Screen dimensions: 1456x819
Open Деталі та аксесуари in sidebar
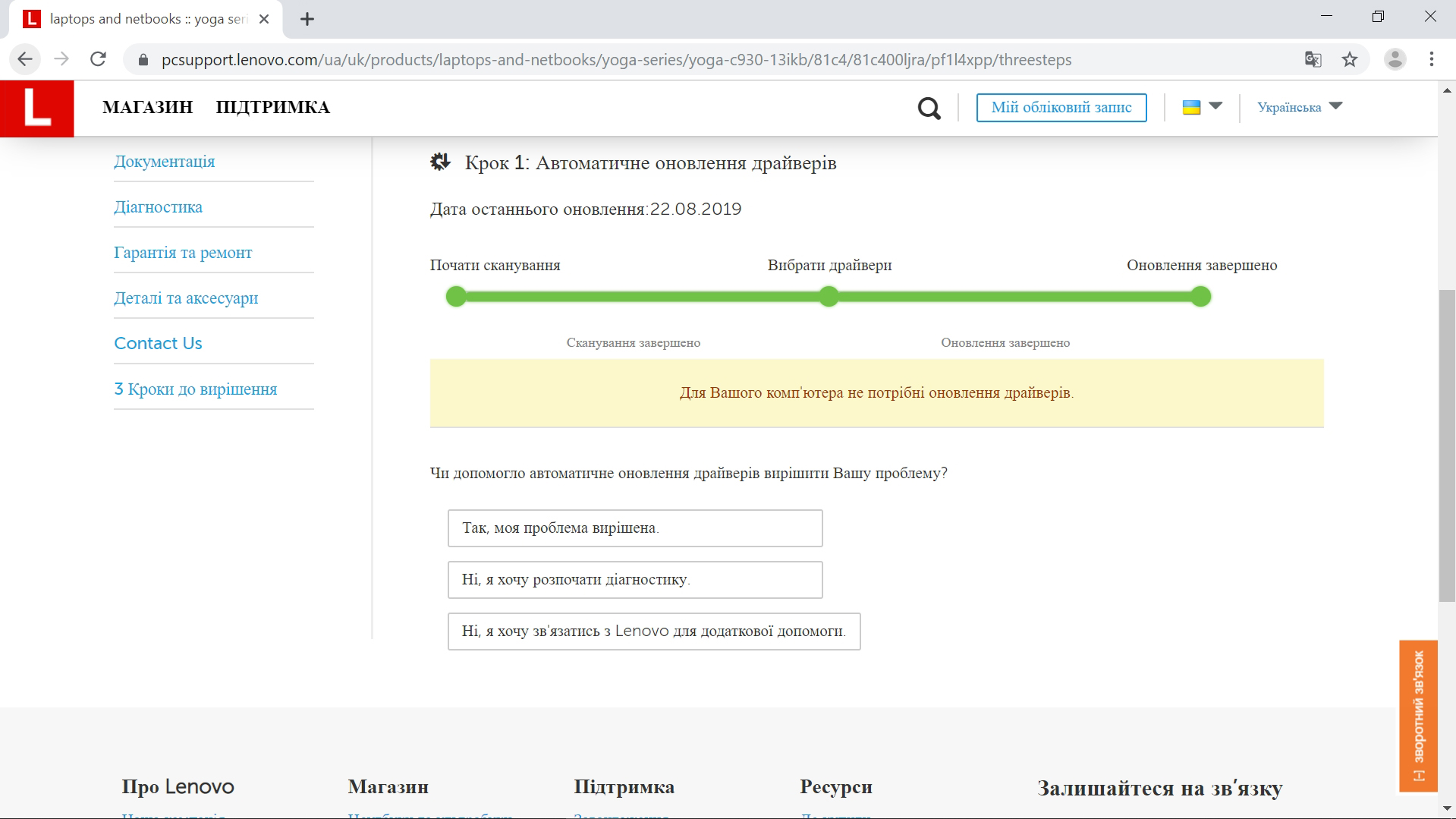coord(186,298)
